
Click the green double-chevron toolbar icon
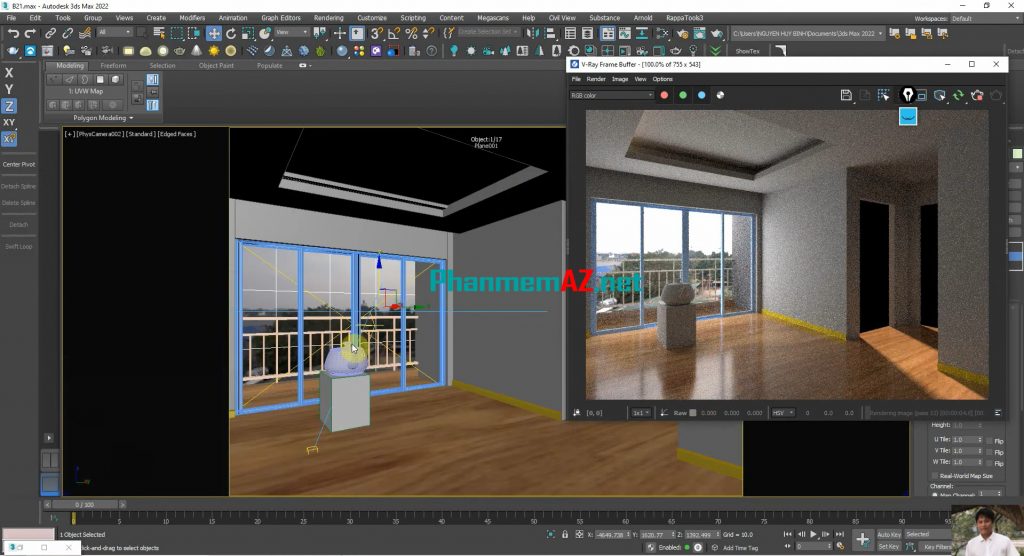(x=716, y=50)
